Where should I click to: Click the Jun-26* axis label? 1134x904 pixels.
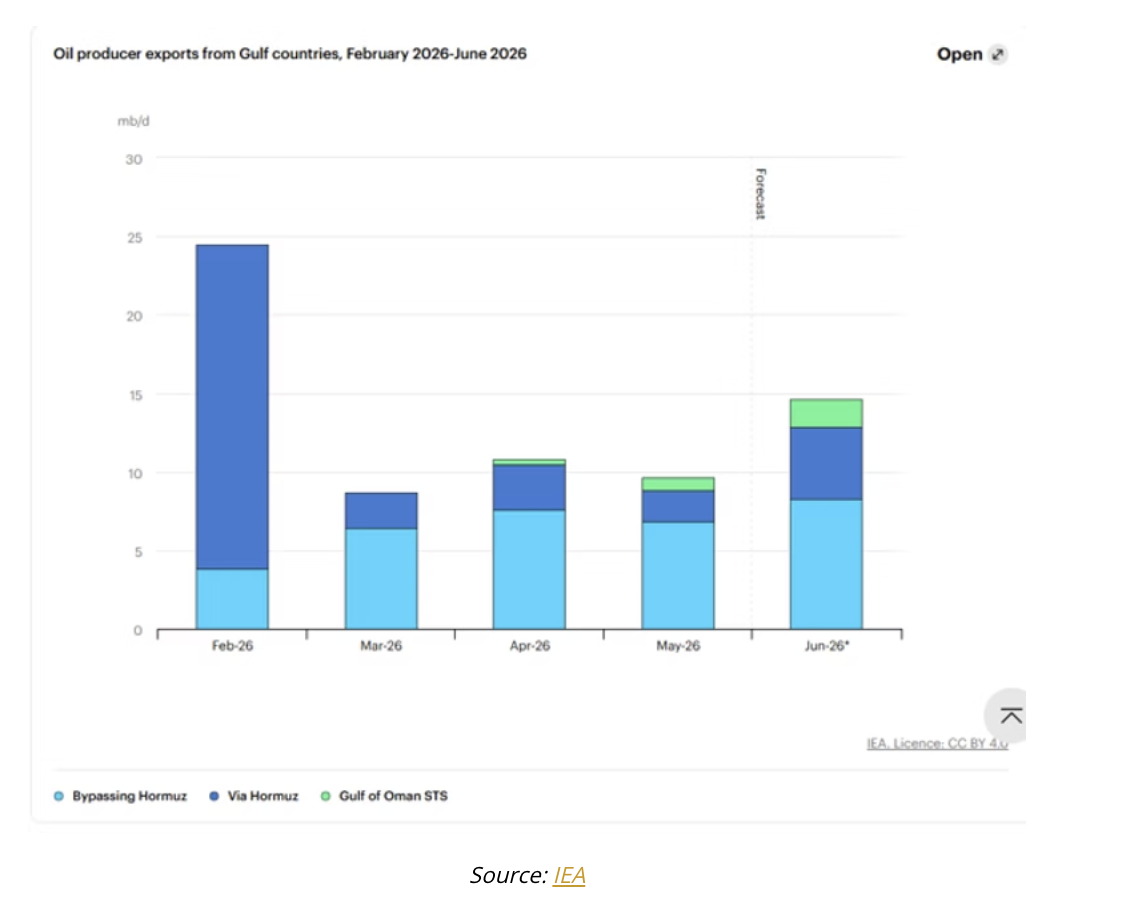click(x=827, y=646)
